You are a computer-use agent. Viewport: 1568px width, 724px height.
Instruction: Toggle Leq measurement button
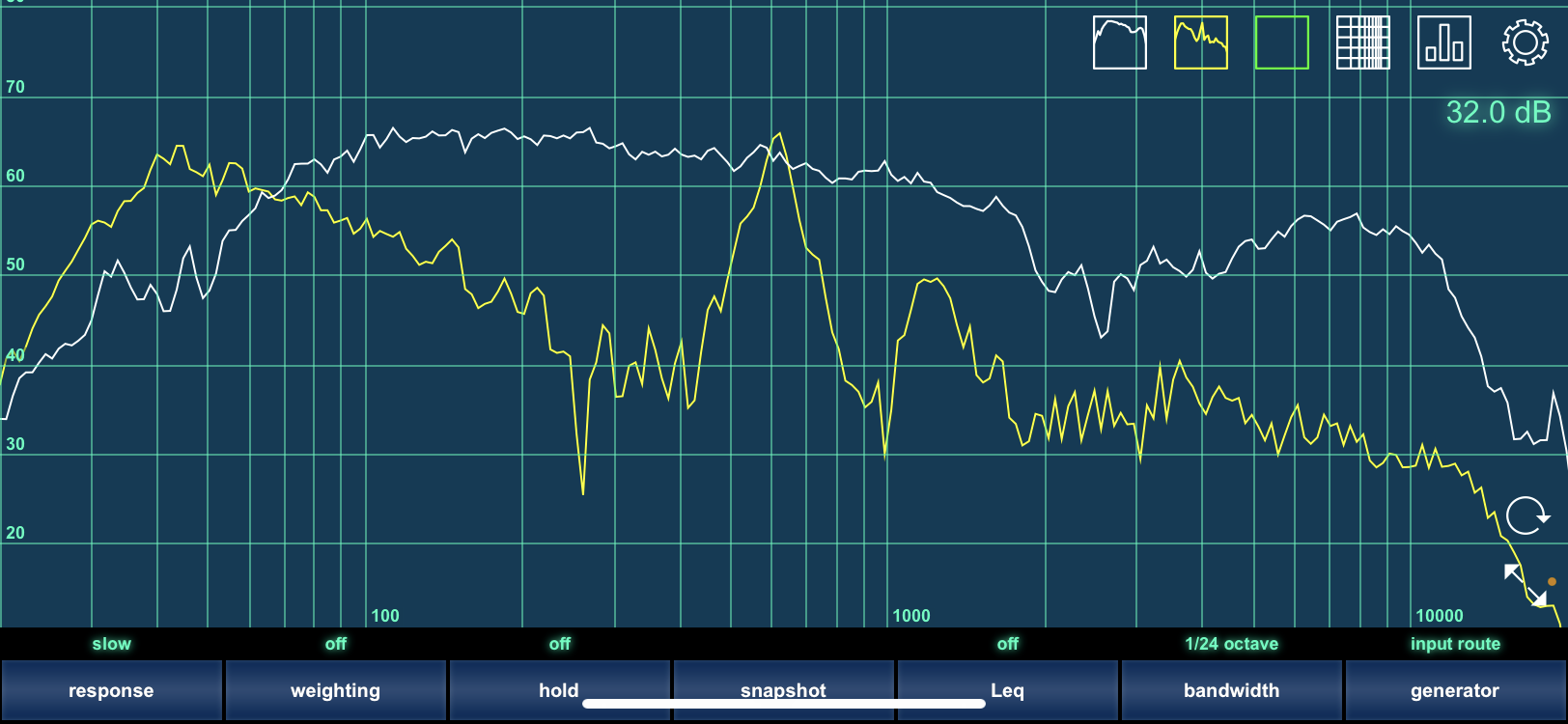point(1007,689)
